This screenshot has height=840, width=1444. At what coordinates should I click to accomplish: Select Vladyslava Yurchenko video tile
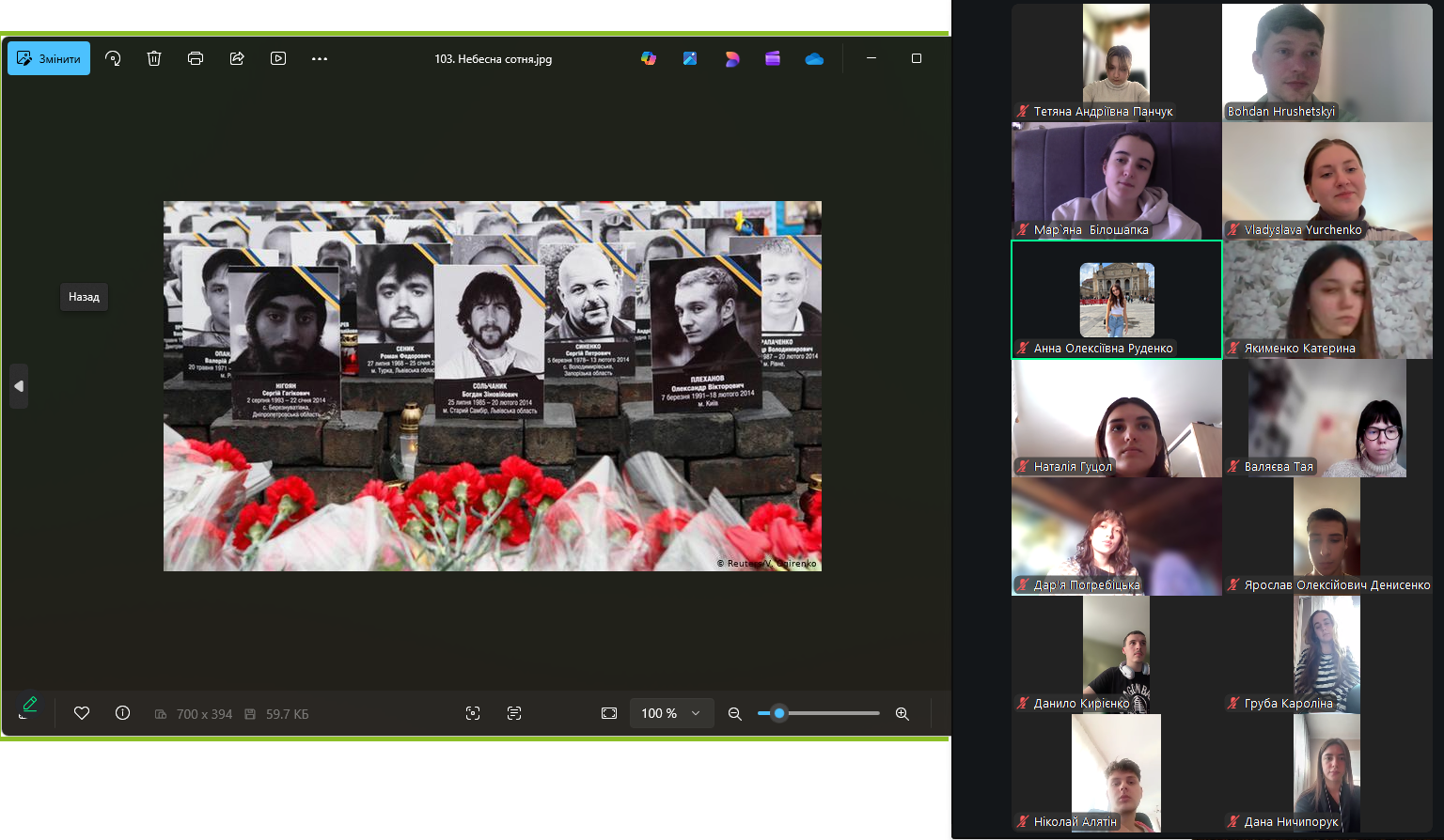point(1327,181)
